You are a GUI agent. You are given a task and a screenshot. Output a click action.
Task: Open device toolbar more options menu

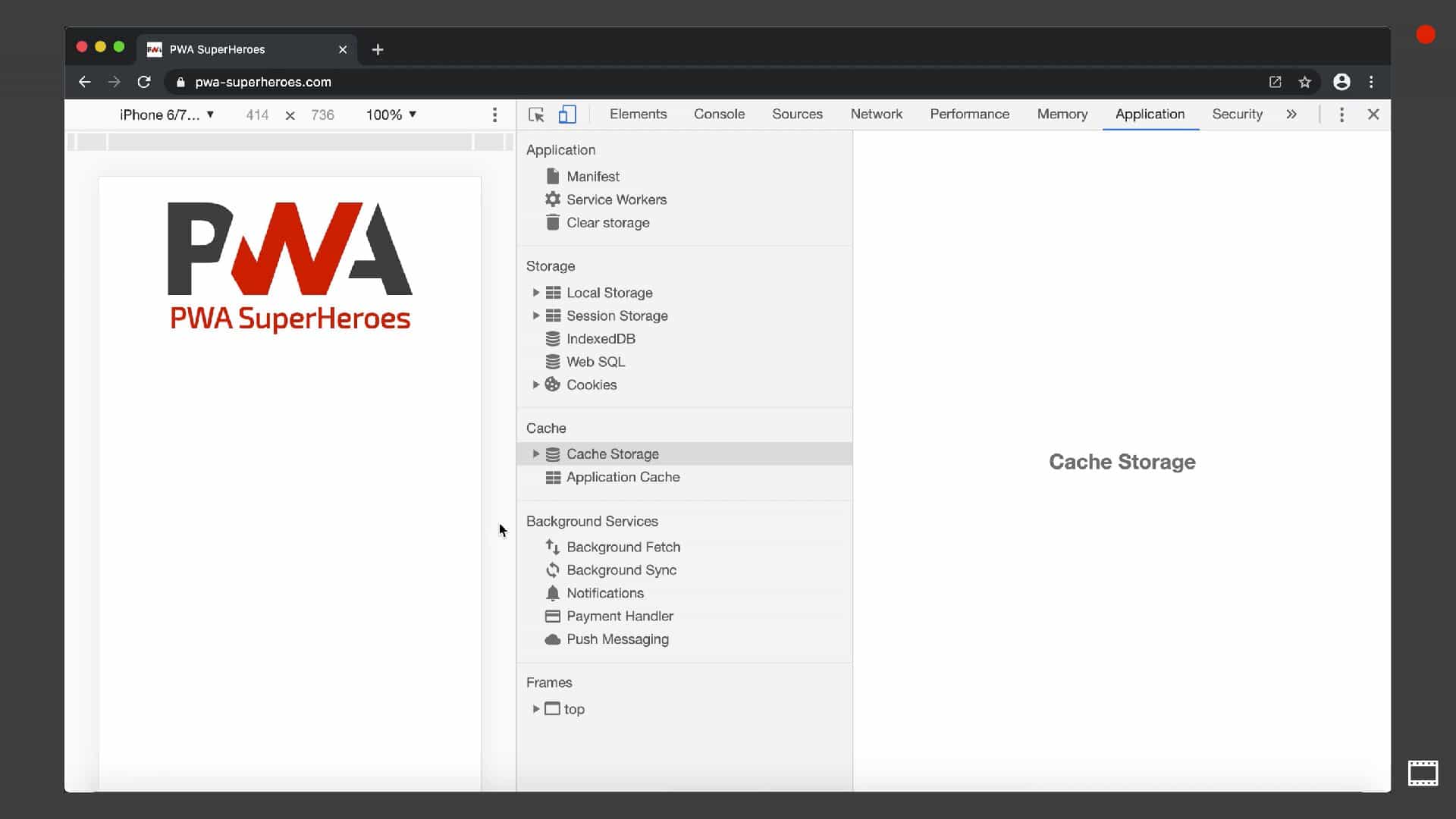494,115
